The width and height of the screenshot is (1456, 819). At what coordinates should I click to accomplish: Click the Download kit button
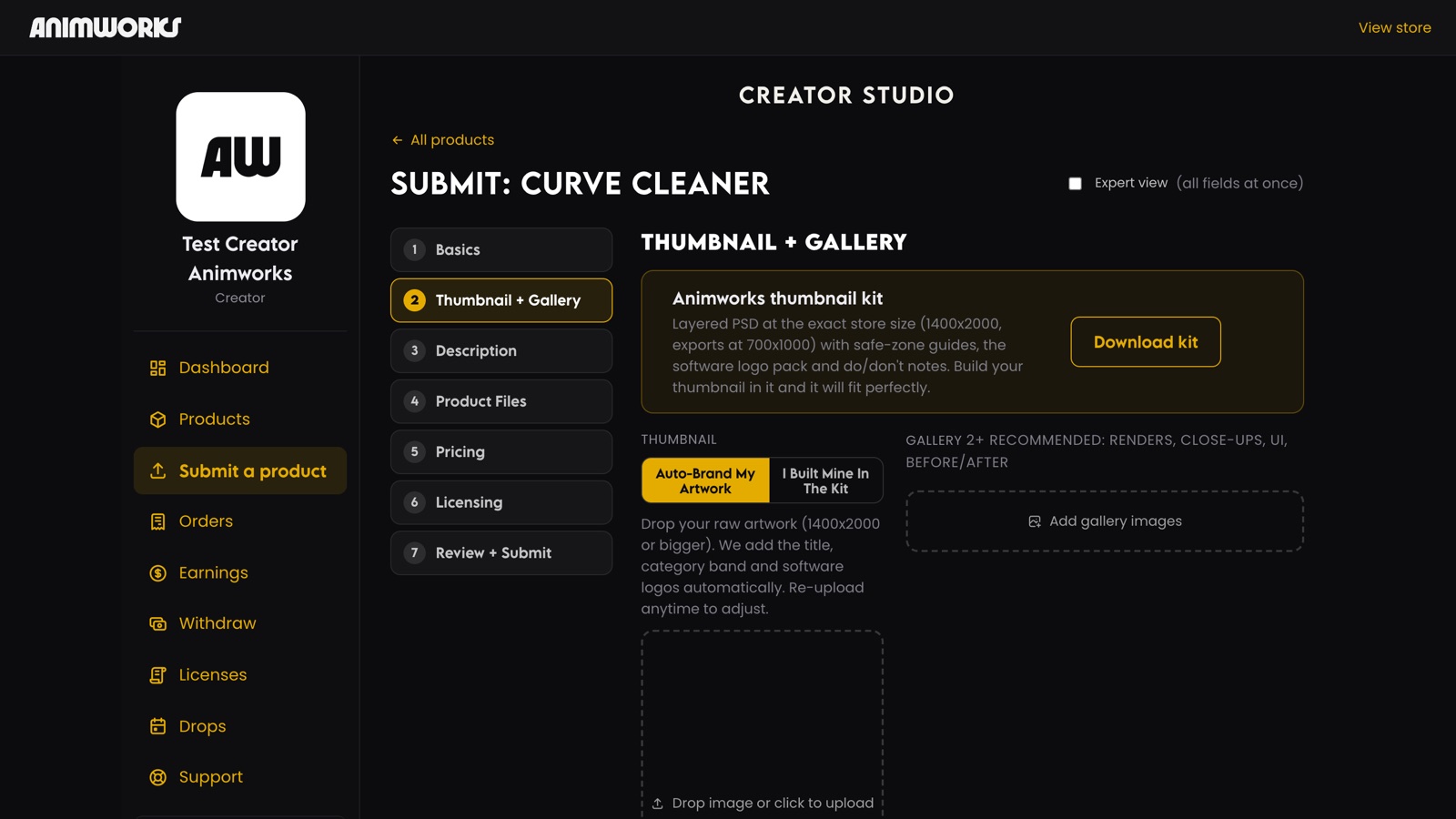(x=1146, y=342)
